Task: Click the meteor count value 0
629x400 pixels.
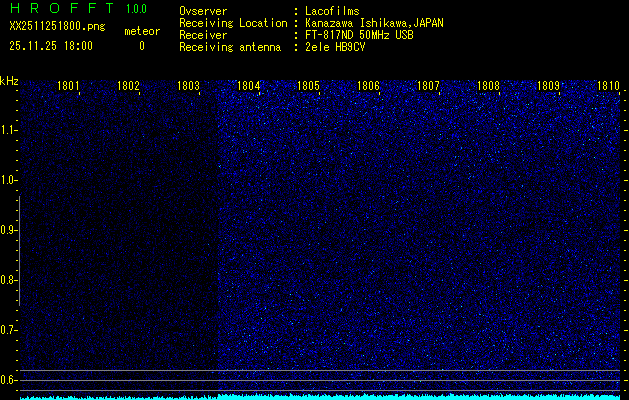Action: (141, 46)
